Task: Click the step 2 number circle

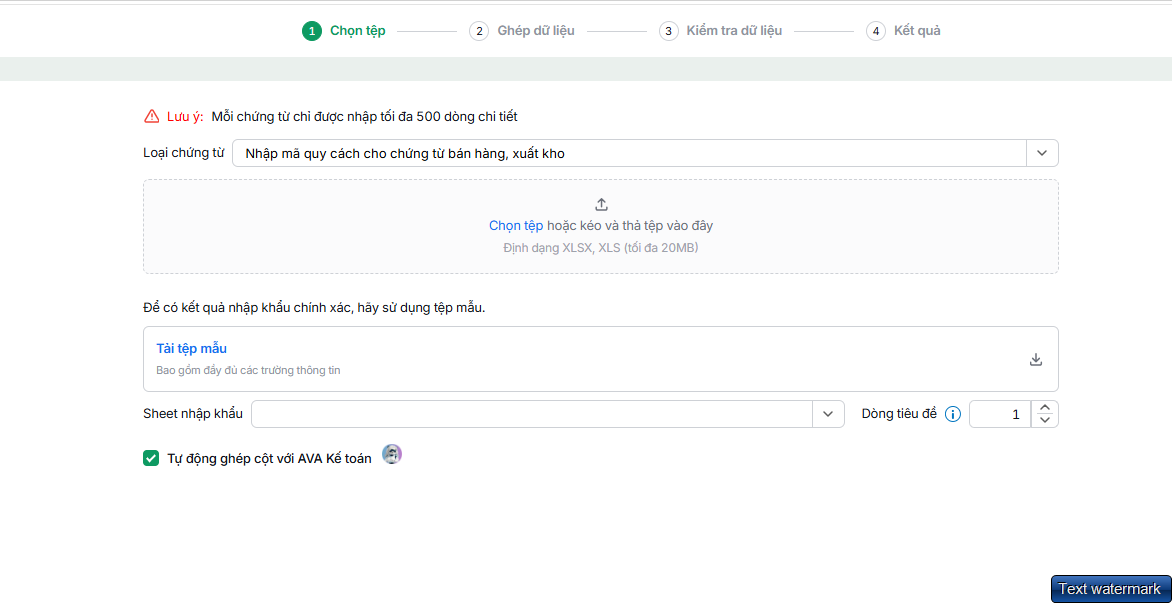Action: coord(478,31)
